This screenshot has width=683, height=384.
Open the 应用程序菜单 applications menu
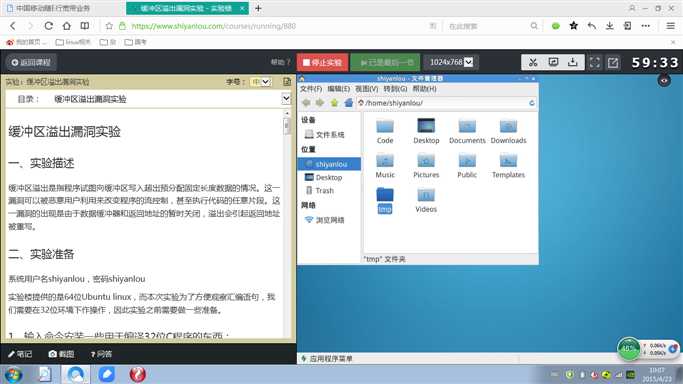tap(327, 359)
